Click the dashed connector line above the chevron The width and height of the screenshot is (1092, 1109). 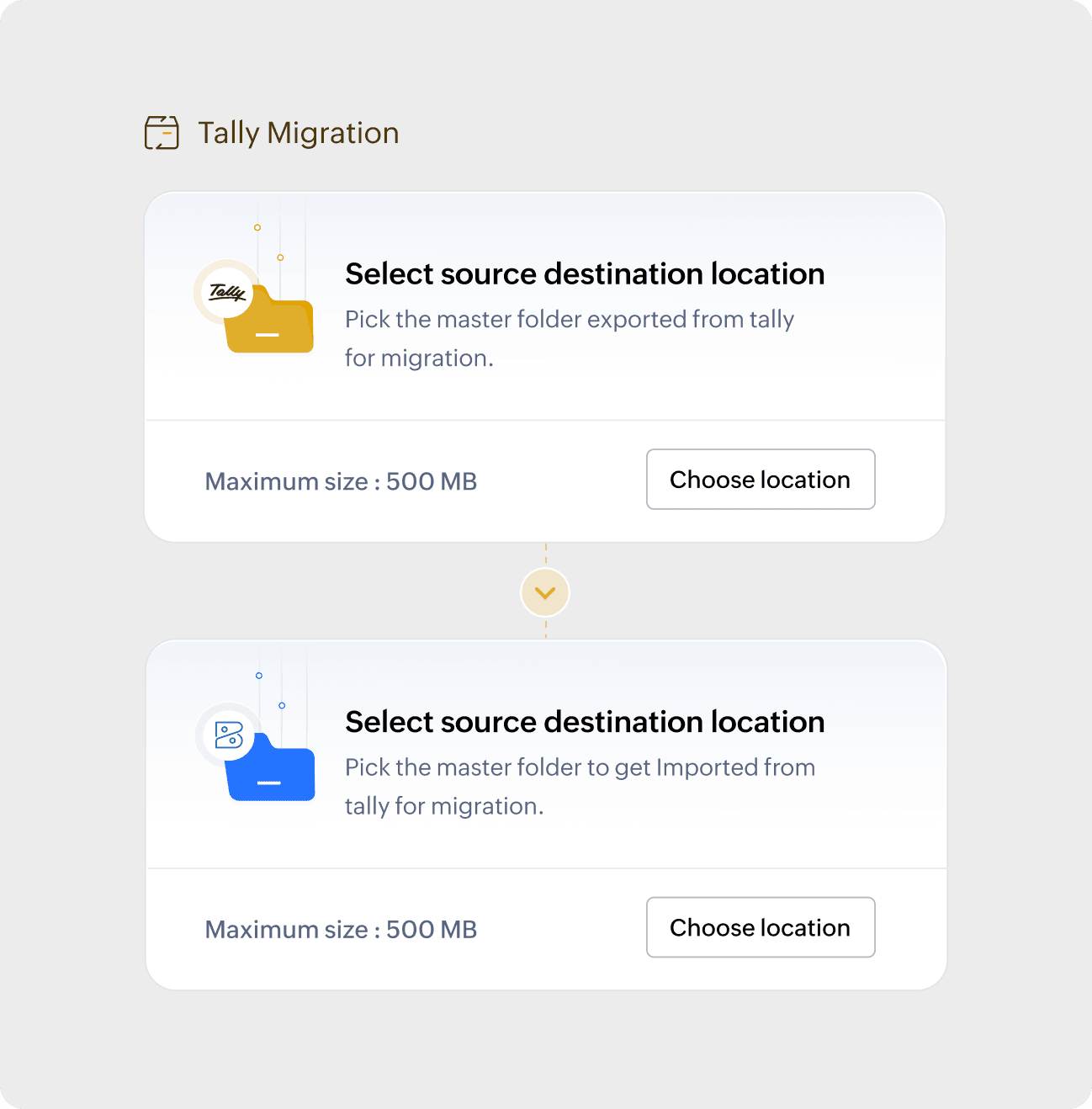click(546, 554)
